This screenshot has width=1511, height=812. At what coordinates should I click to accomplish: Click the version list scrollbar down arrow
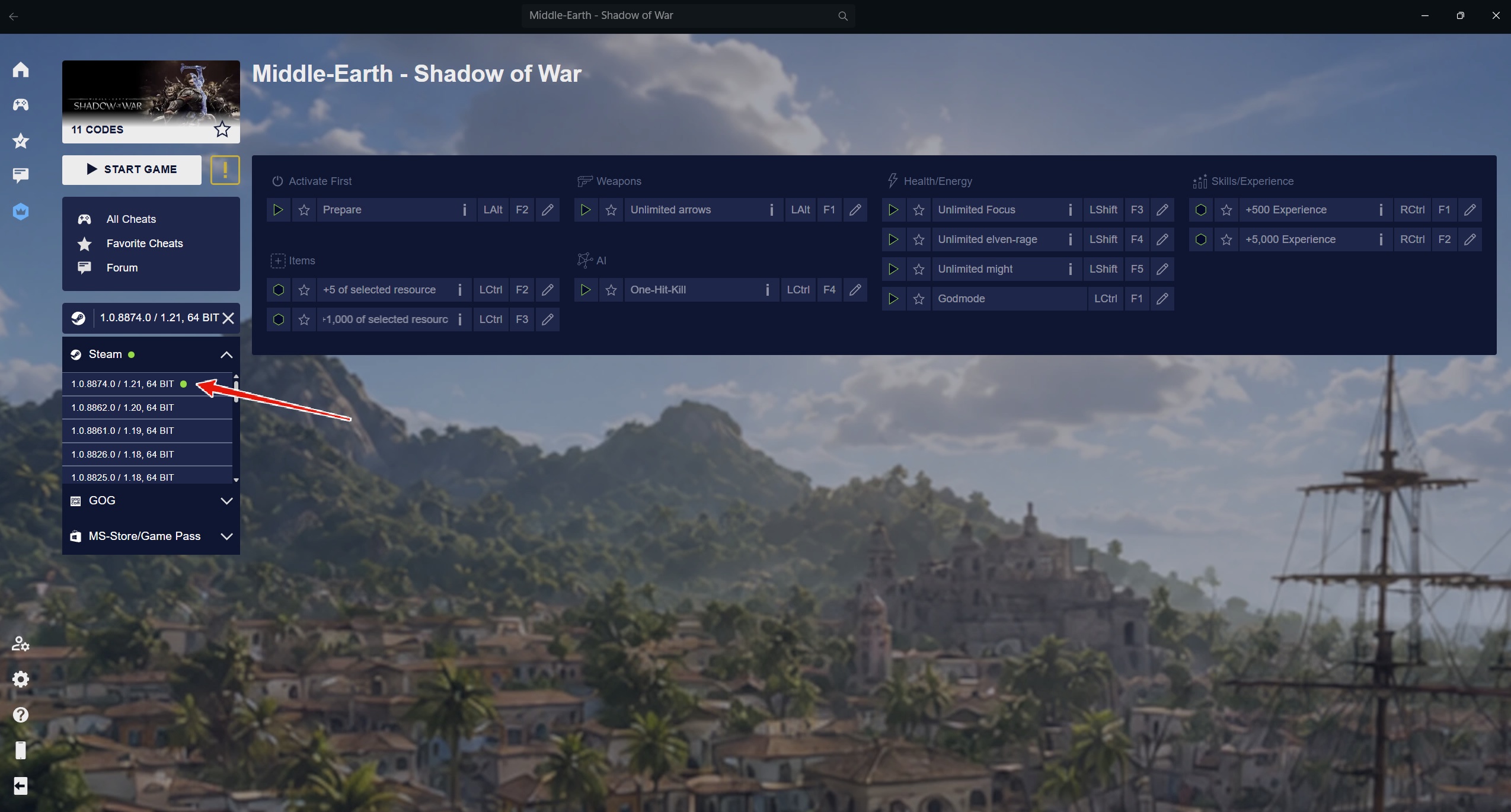click(x=236, y=480)
